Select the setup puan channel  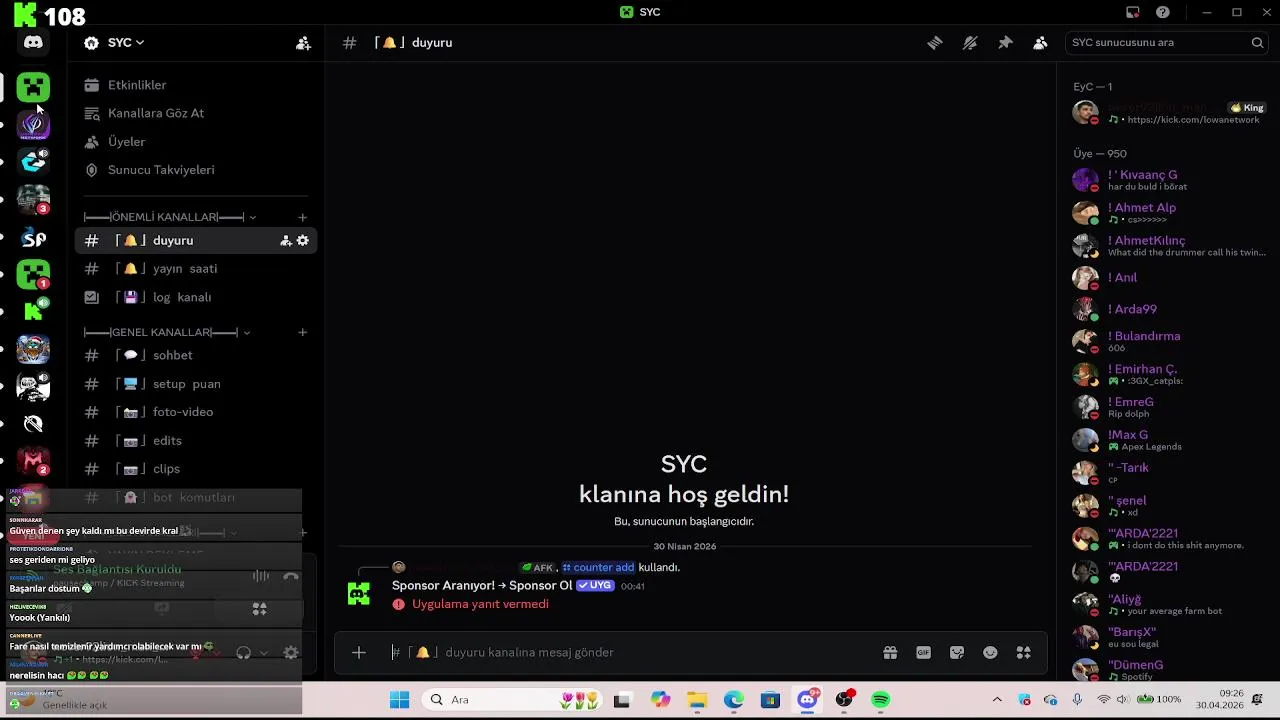click(x=196, y=384)
